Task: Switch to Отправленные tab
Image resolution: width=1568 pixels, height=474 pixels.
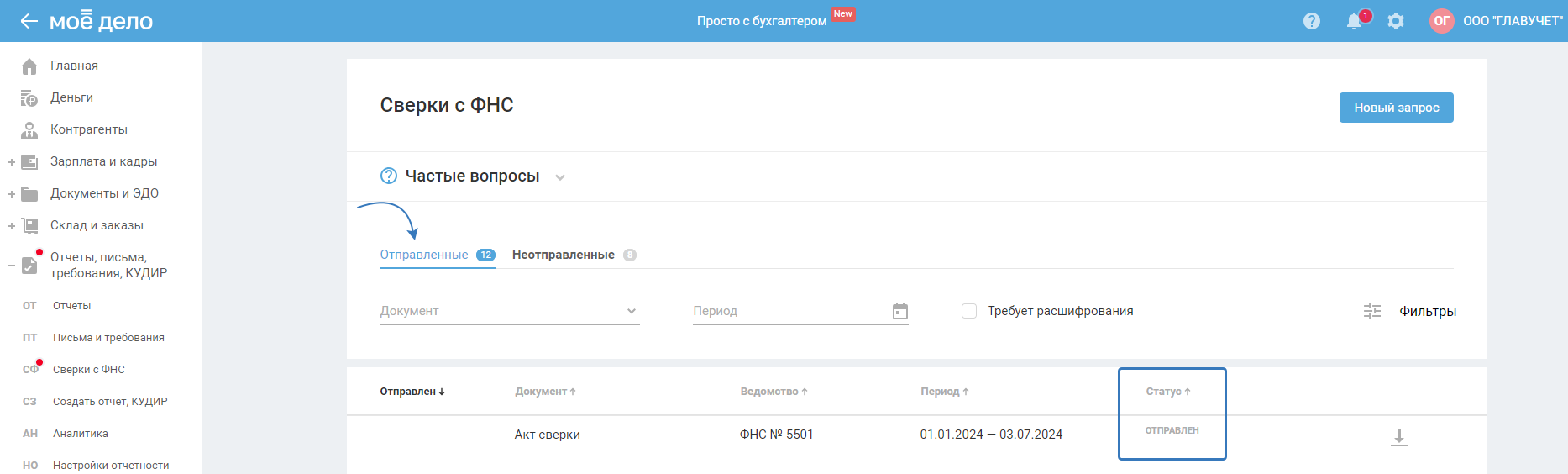Action: [x=438, y=255]
